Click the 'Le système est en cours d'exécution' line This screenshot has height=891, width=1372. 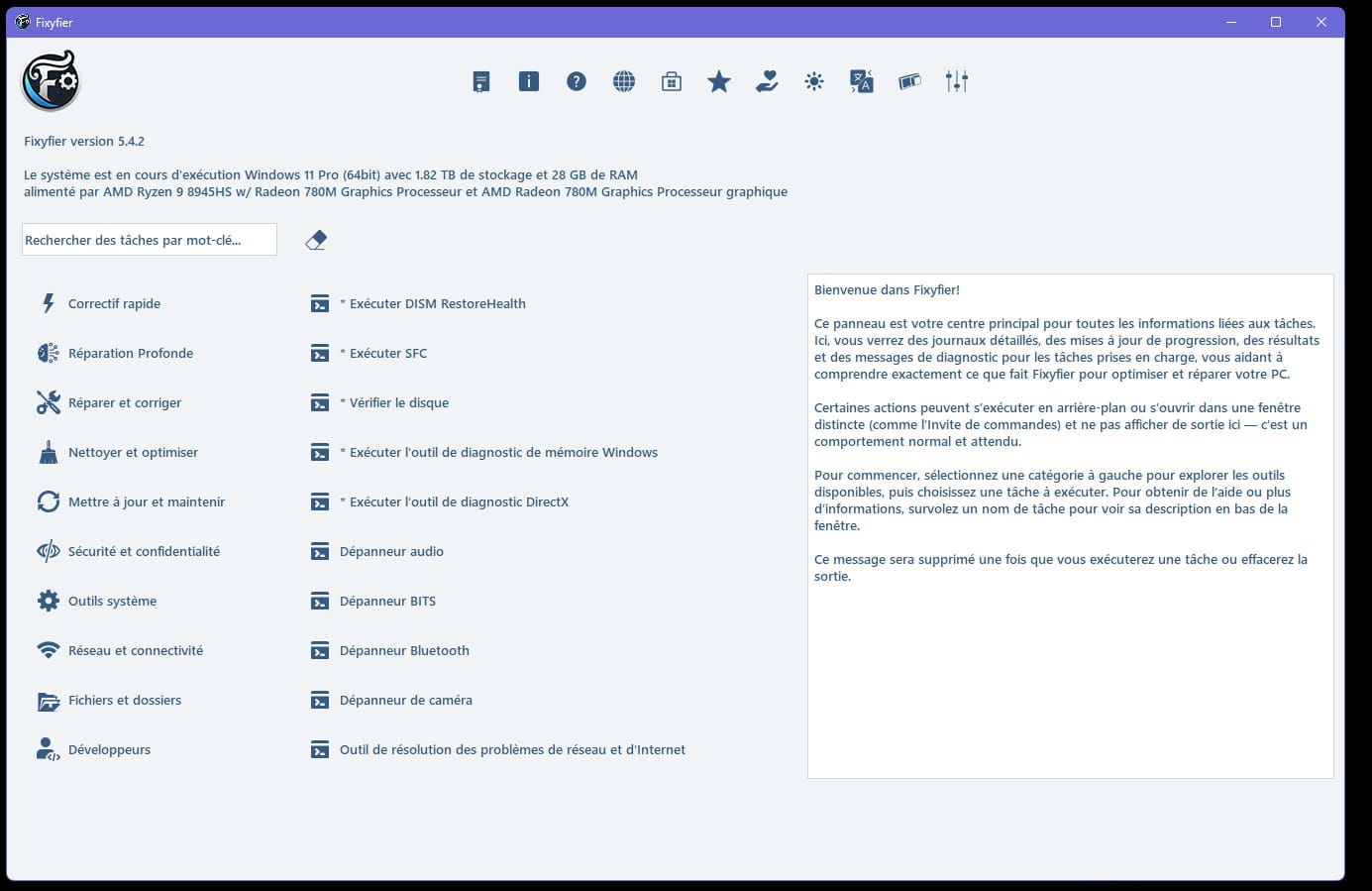click(331, 174)
